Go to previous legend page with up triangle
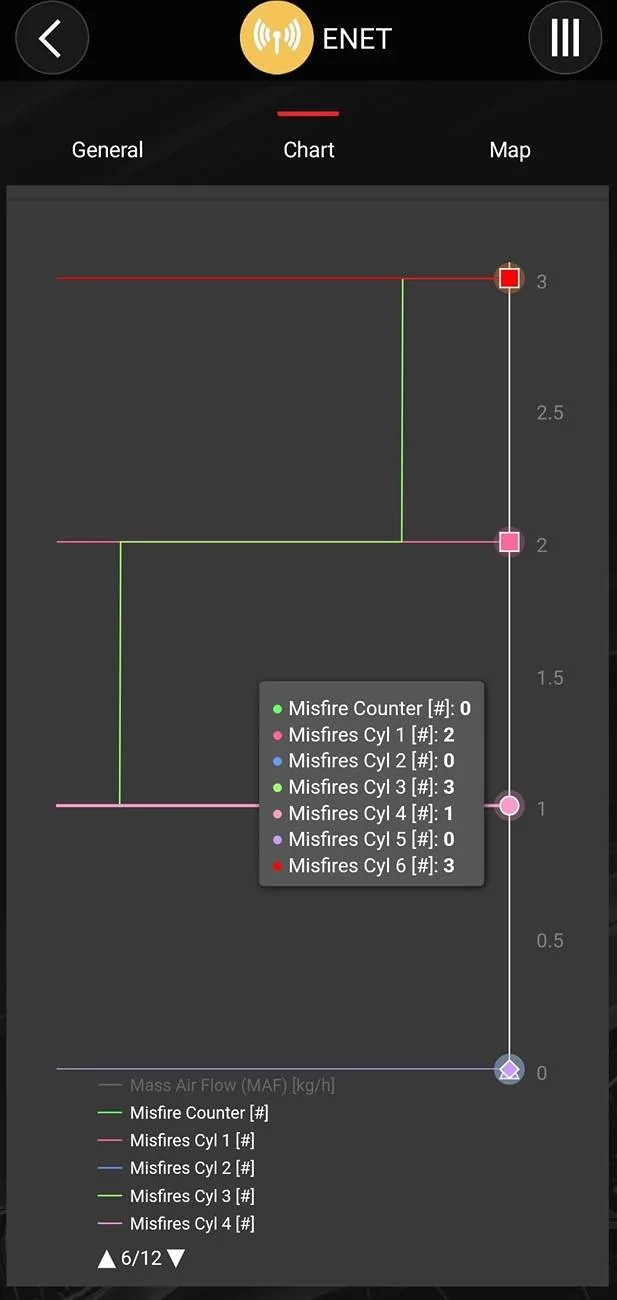 point(107,1258)
